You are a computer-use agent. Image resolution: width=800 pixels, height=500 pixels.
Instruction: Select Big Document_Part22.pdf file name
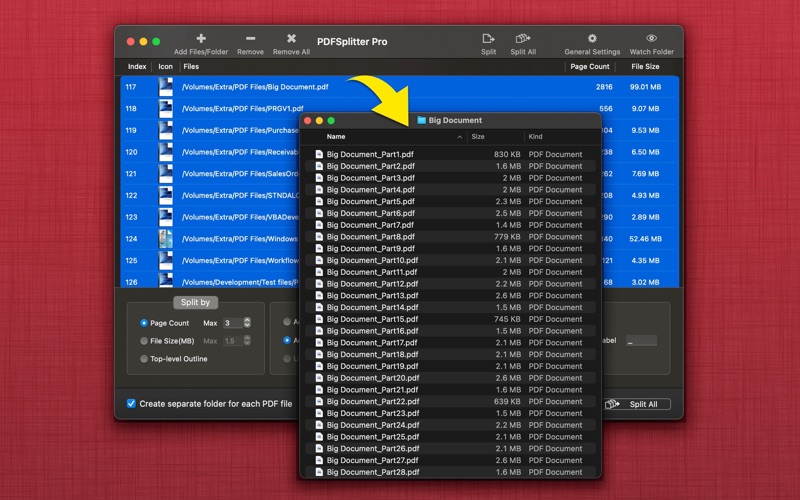click(x=372, y=402)
